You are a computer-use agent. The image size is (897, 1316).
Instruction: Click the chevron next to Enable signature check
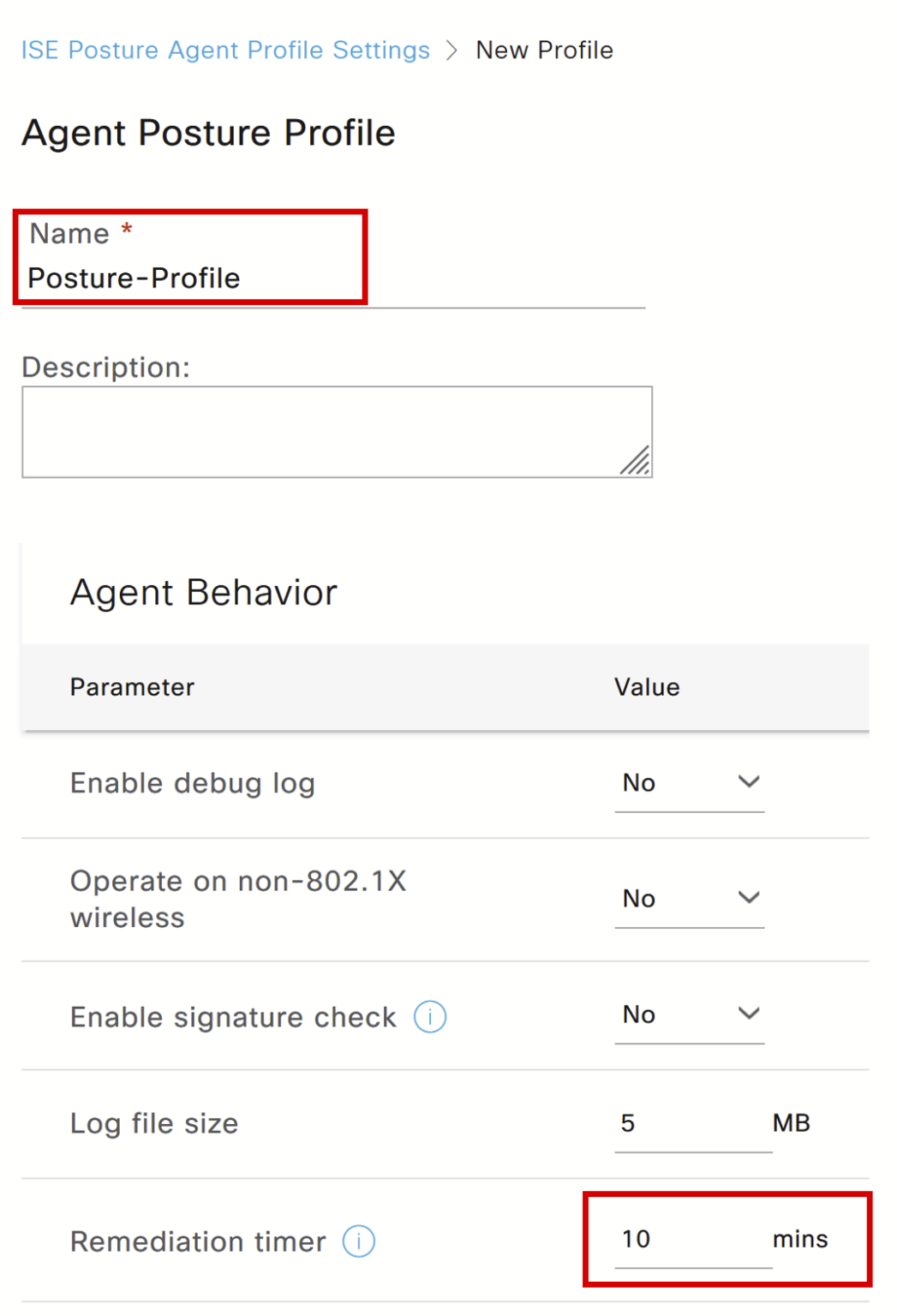(x=748, y=1013)
